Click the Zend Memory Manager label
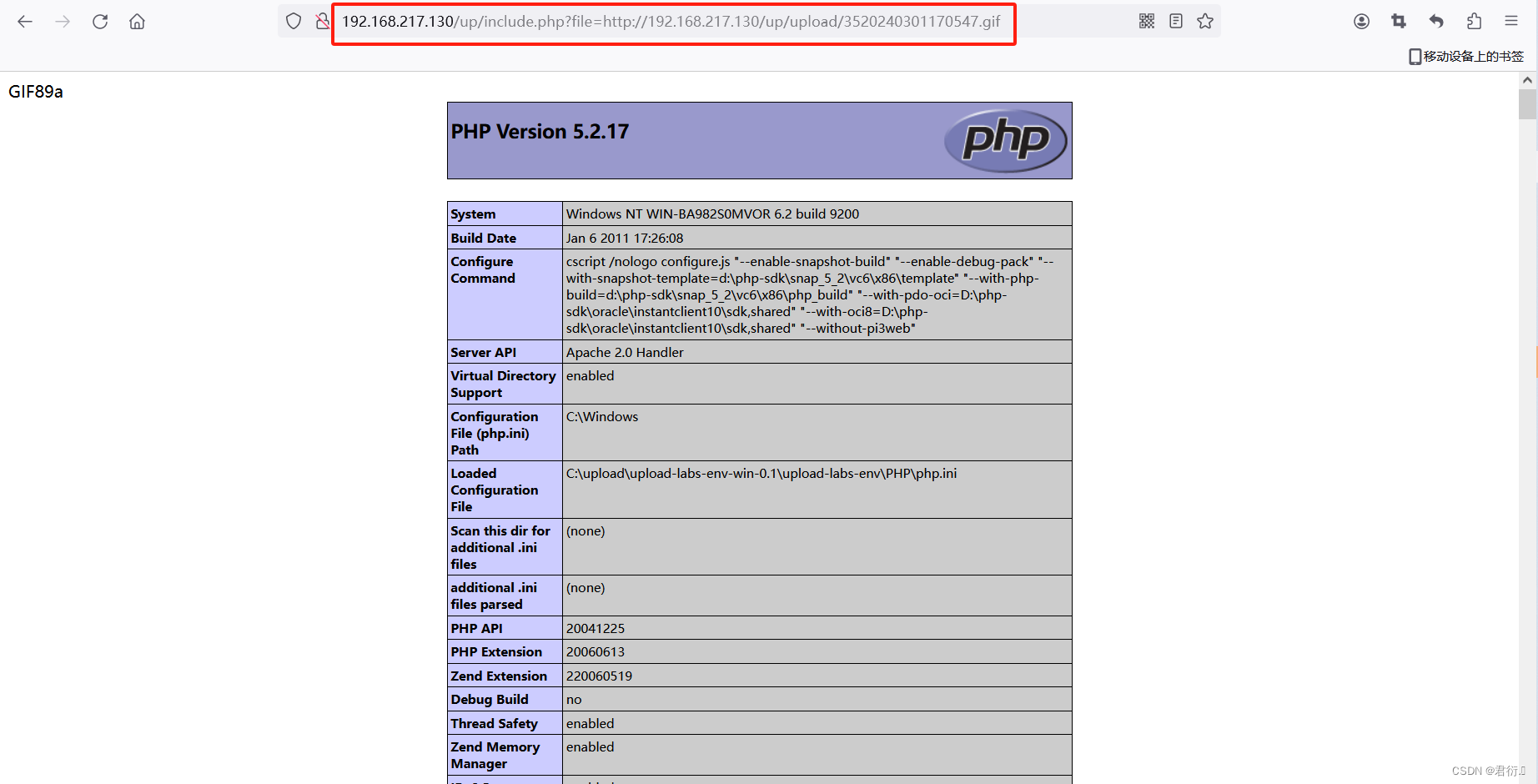 pyautogui.click(x=495, y=756)
